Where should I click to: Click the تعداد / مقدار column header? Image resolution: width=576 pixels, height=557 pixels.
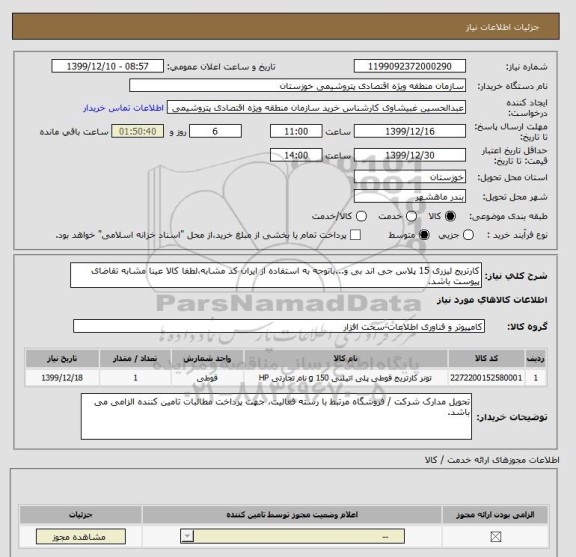[x=135, y=359]
